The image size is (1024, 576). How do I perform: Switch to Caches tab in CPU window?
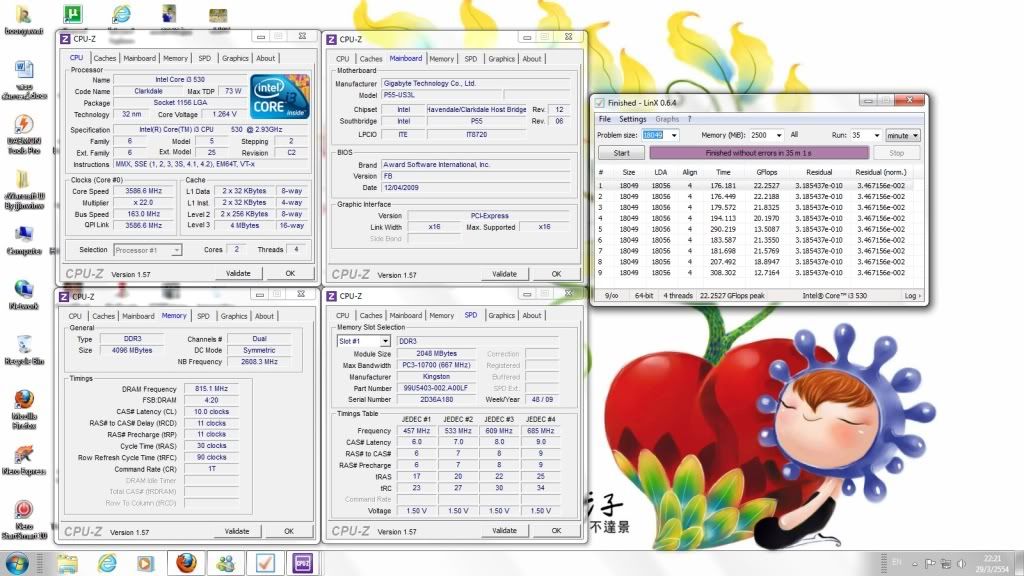coord(104,58)
